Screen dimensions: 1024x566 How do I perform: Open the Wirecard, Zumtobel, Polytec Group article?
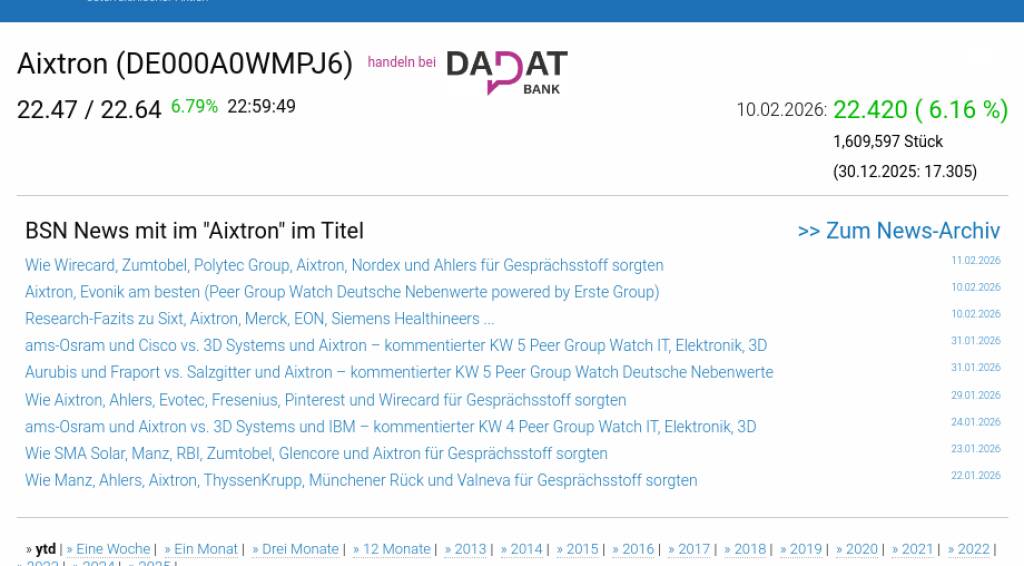344,266
